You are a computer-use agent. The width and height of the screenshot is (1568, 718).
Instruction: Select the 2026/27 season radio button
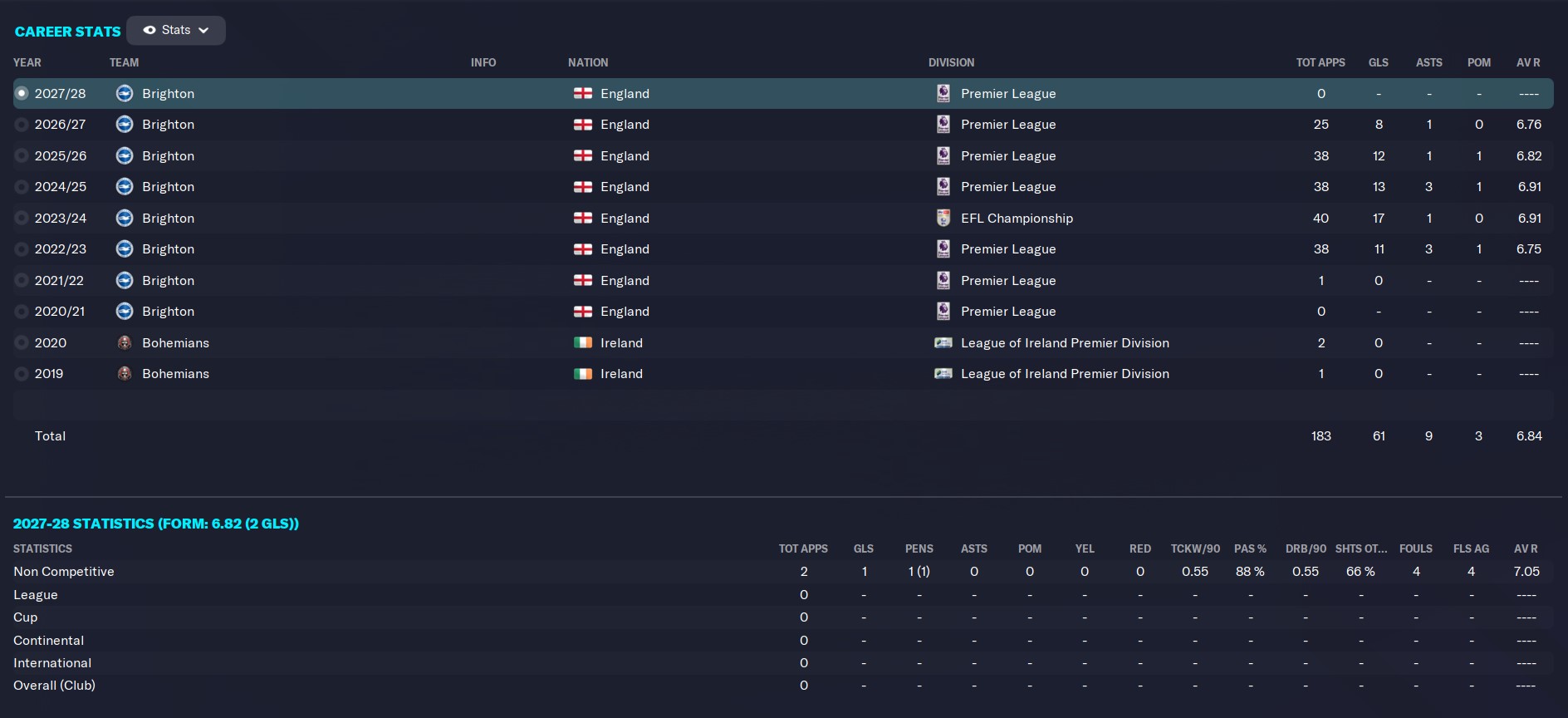tap(22, 125)
